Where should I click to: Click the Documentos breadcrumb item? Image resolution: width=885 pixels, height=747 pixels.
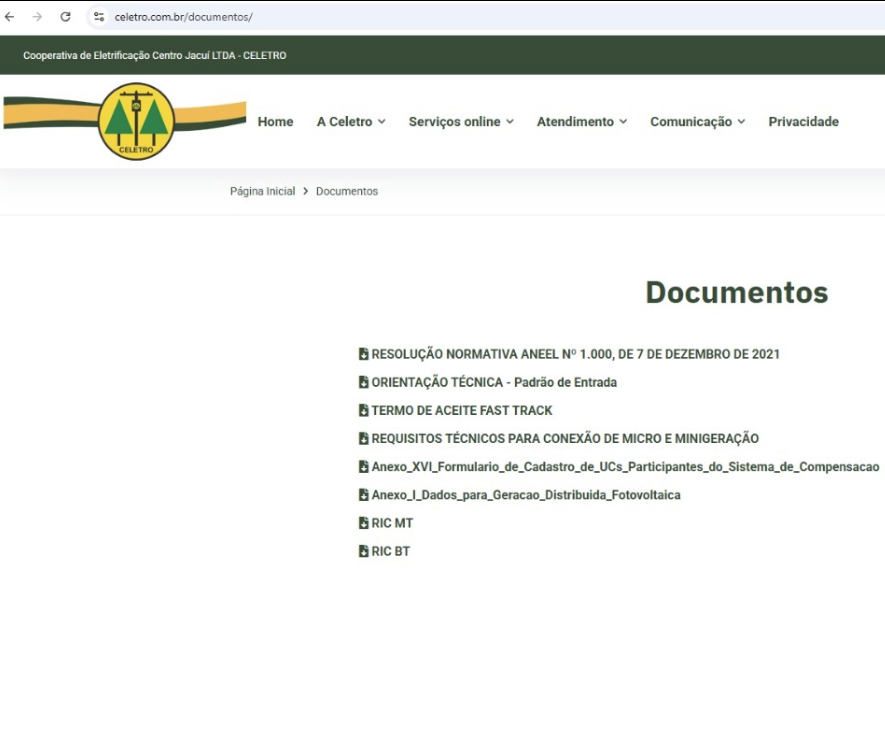347,191
